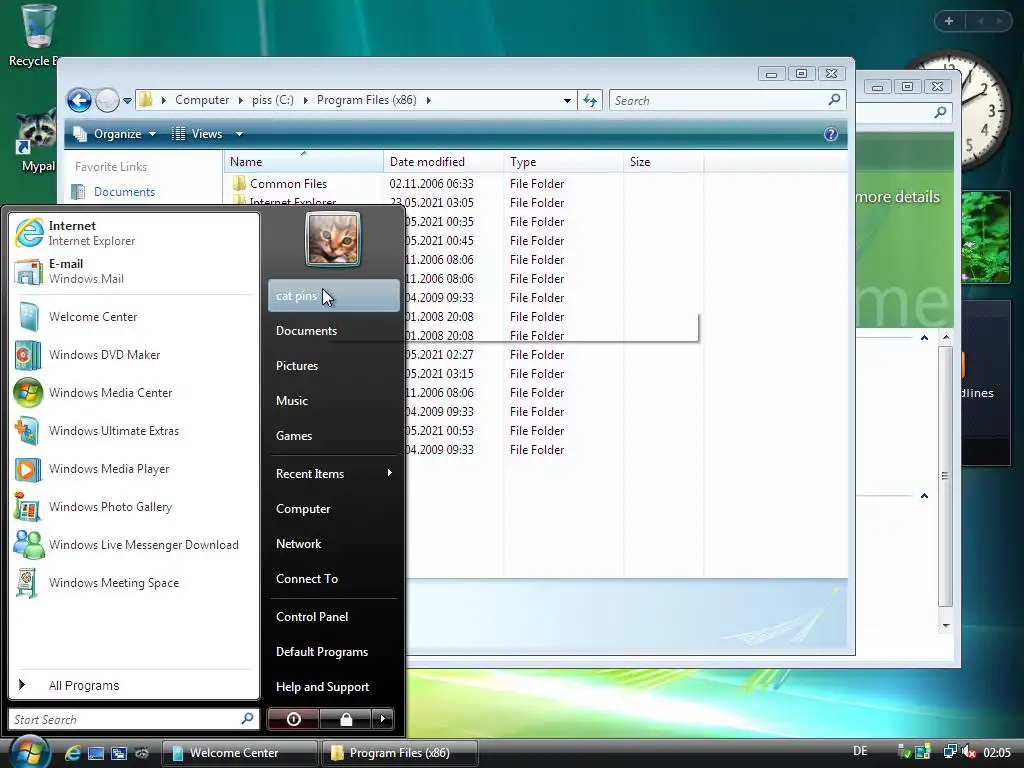1024x768 pixels.
Task: Open the Windows Sidebar tray icon
Action: tap(923, 752)
